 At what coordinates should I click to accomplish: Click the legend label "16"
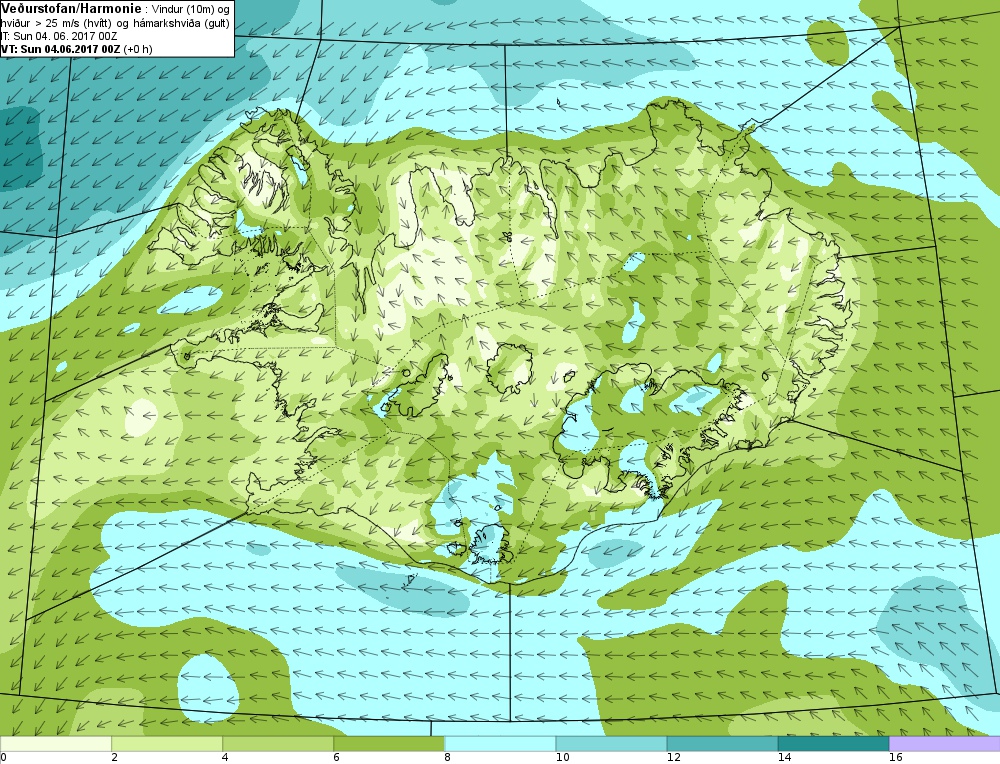[x=896, y=758]
